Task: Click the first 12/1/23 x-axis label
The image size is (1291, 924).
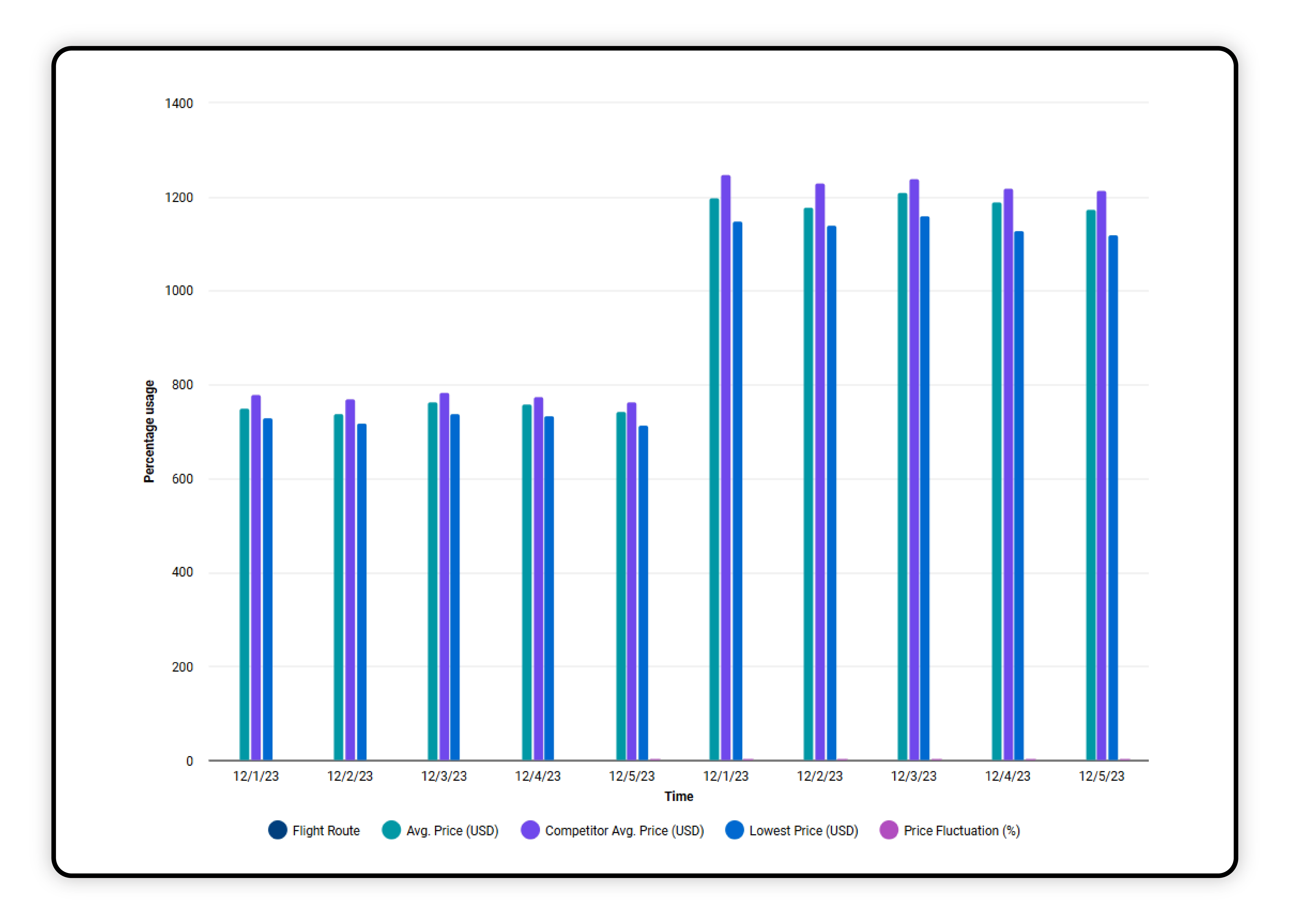Action: [x=256, y=776]
